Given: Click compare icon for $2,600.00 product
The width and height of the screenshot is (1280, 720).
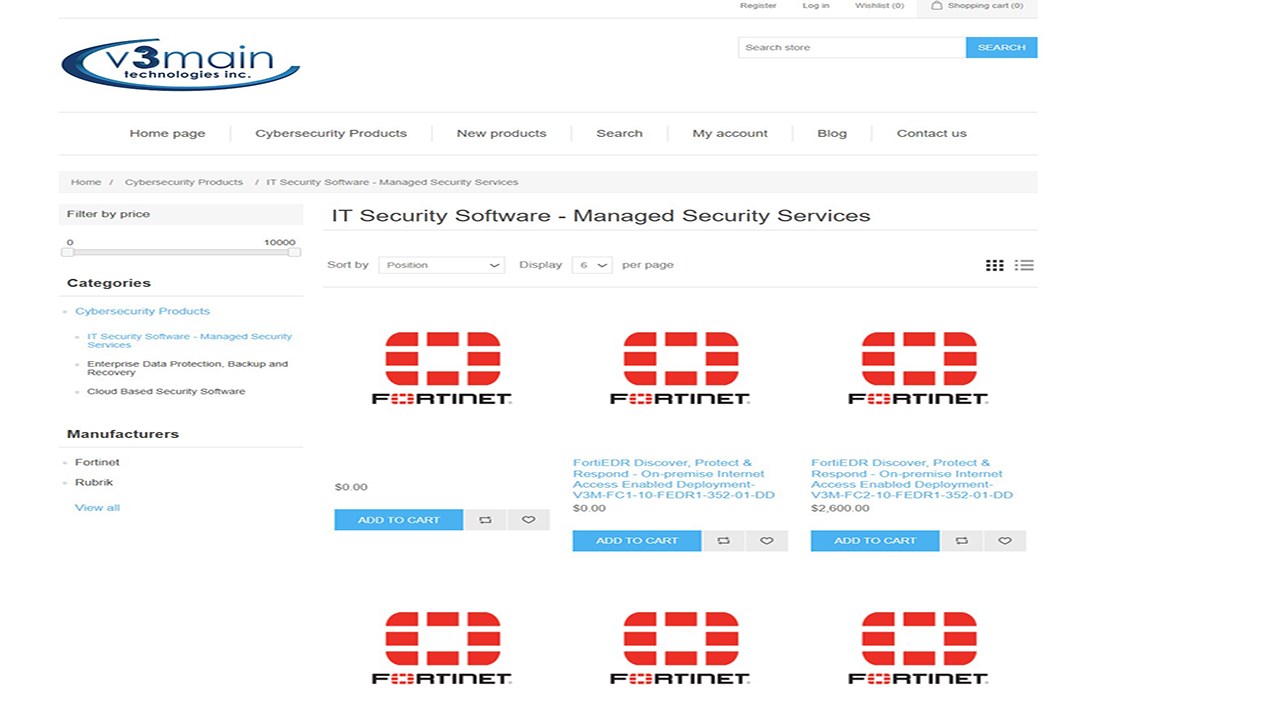Looking at the screenshot, I should pyautogui.click(x=961, y=541).
